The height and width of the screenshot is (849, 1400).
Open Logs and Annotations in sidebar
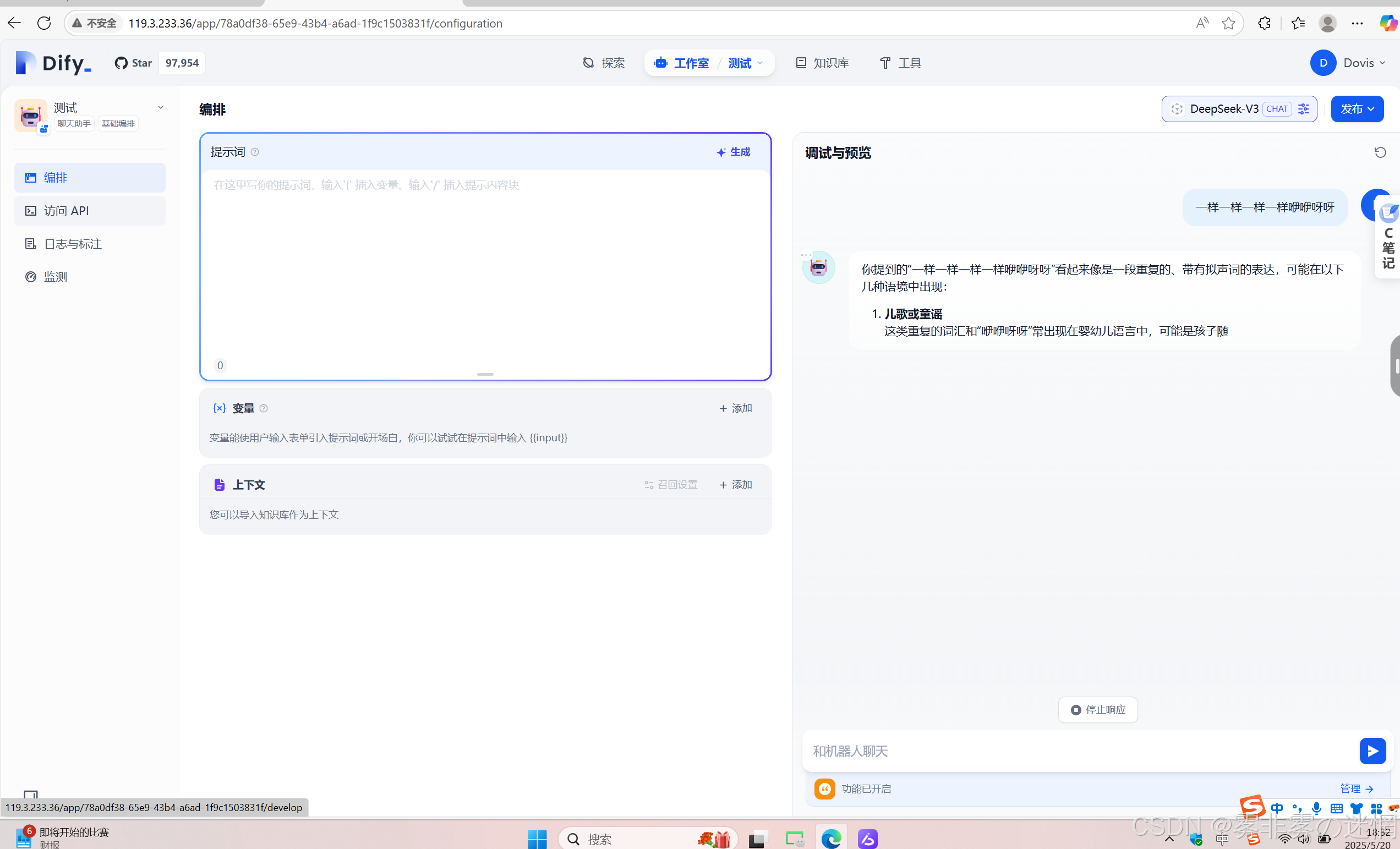click(x=73, y=244)
